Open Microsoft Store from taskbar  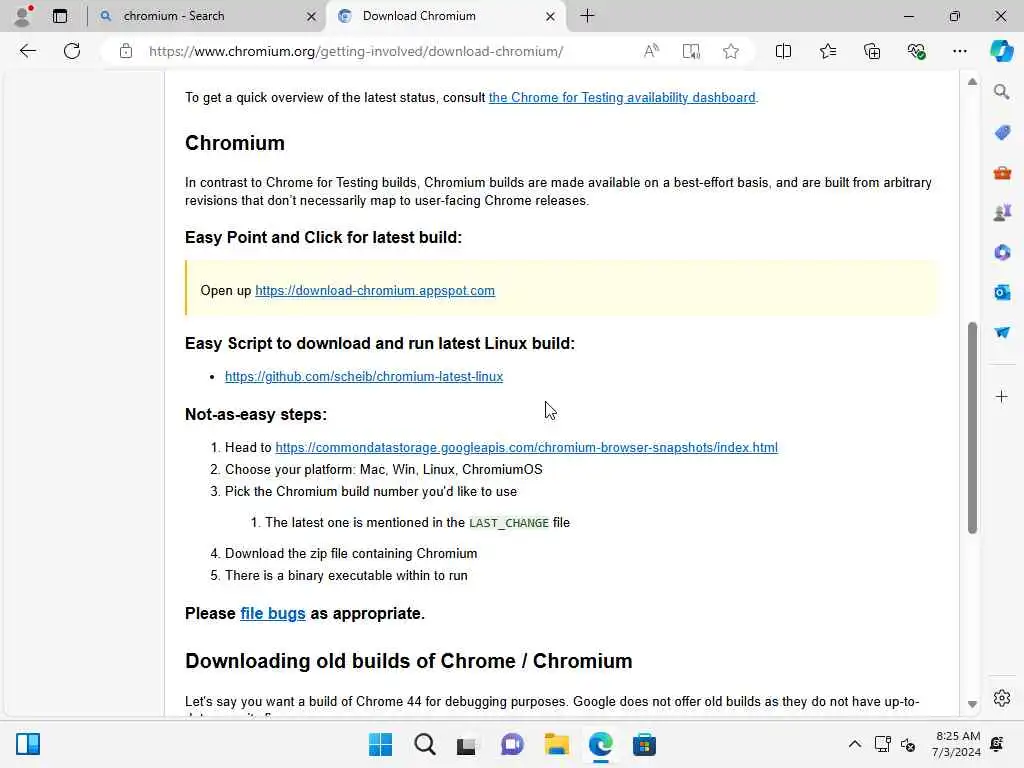[644, 744]
